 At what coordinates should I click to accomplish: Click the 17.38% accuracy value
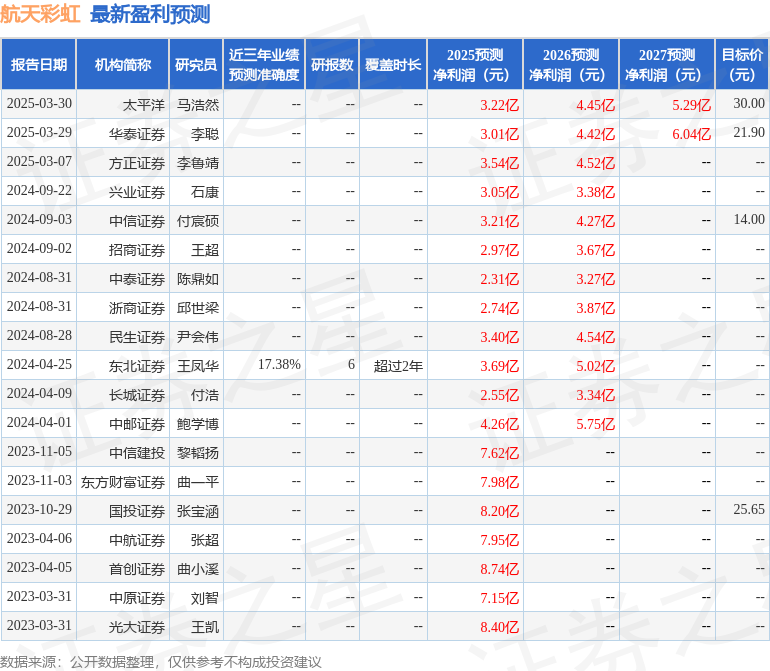[279, 364]
